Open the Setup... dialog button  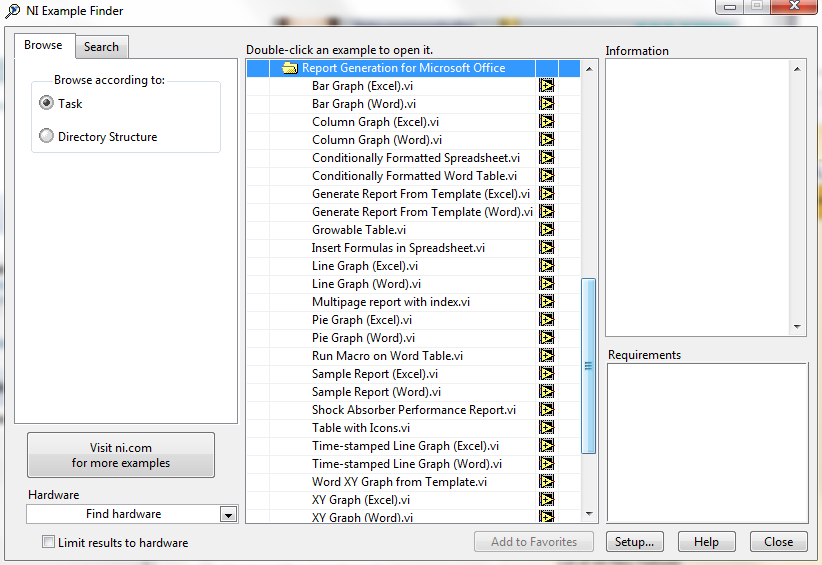click(x=634, y=542)
